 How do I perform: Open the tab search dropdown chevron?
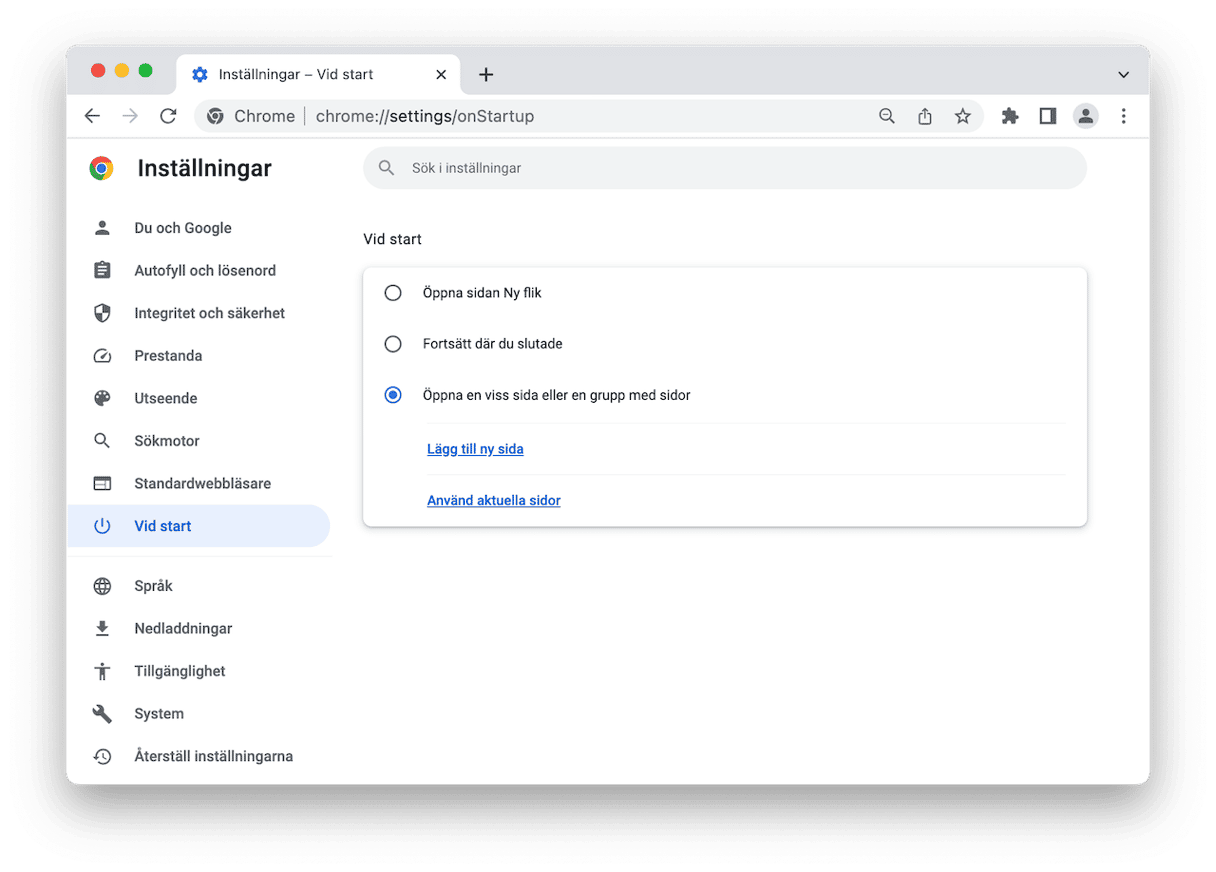pos(1124,75)
